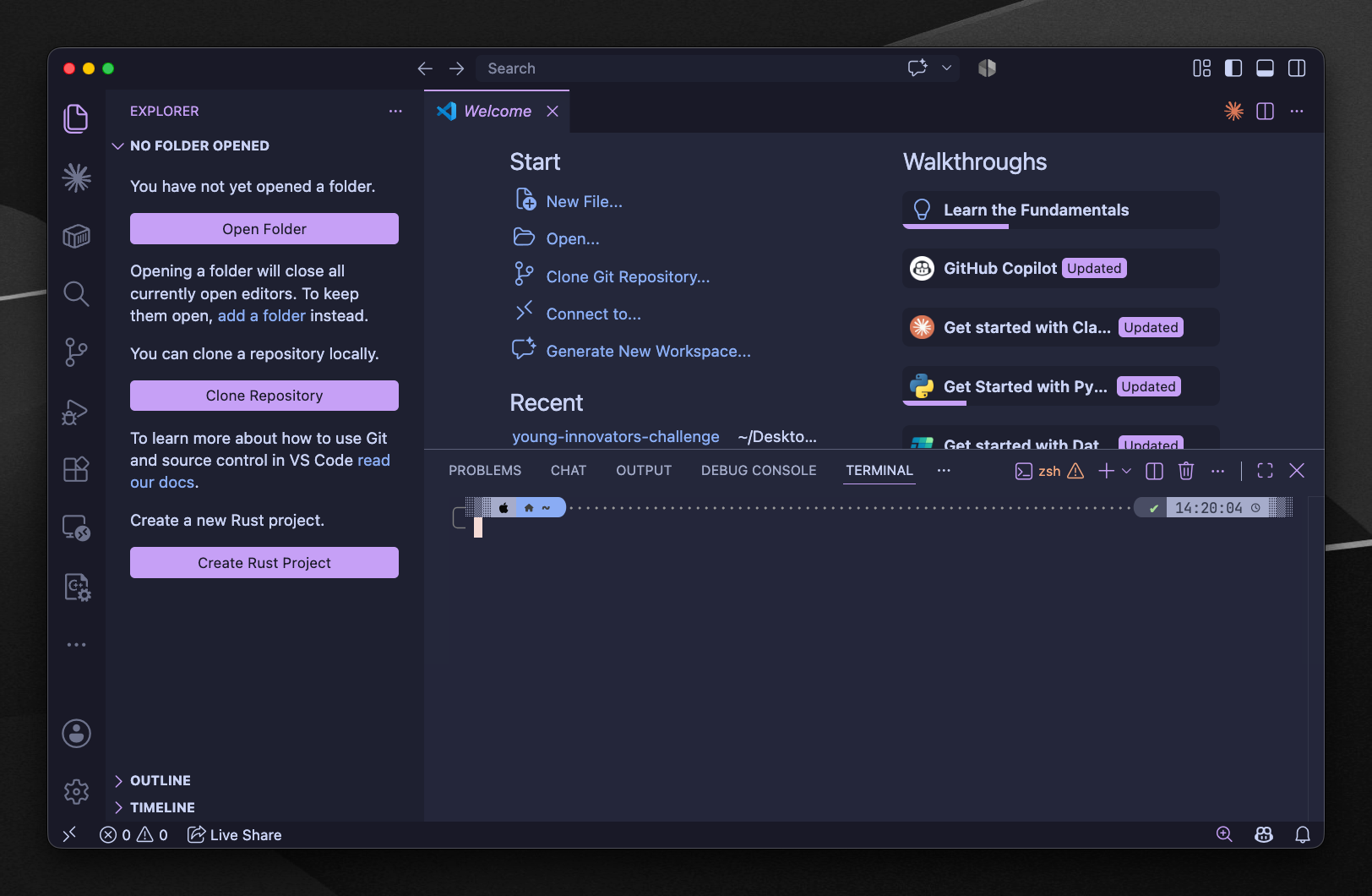The image size is (1372, 896).
Task: Toggle the bottom panel visibility
Action: (x=1265, y=68)
